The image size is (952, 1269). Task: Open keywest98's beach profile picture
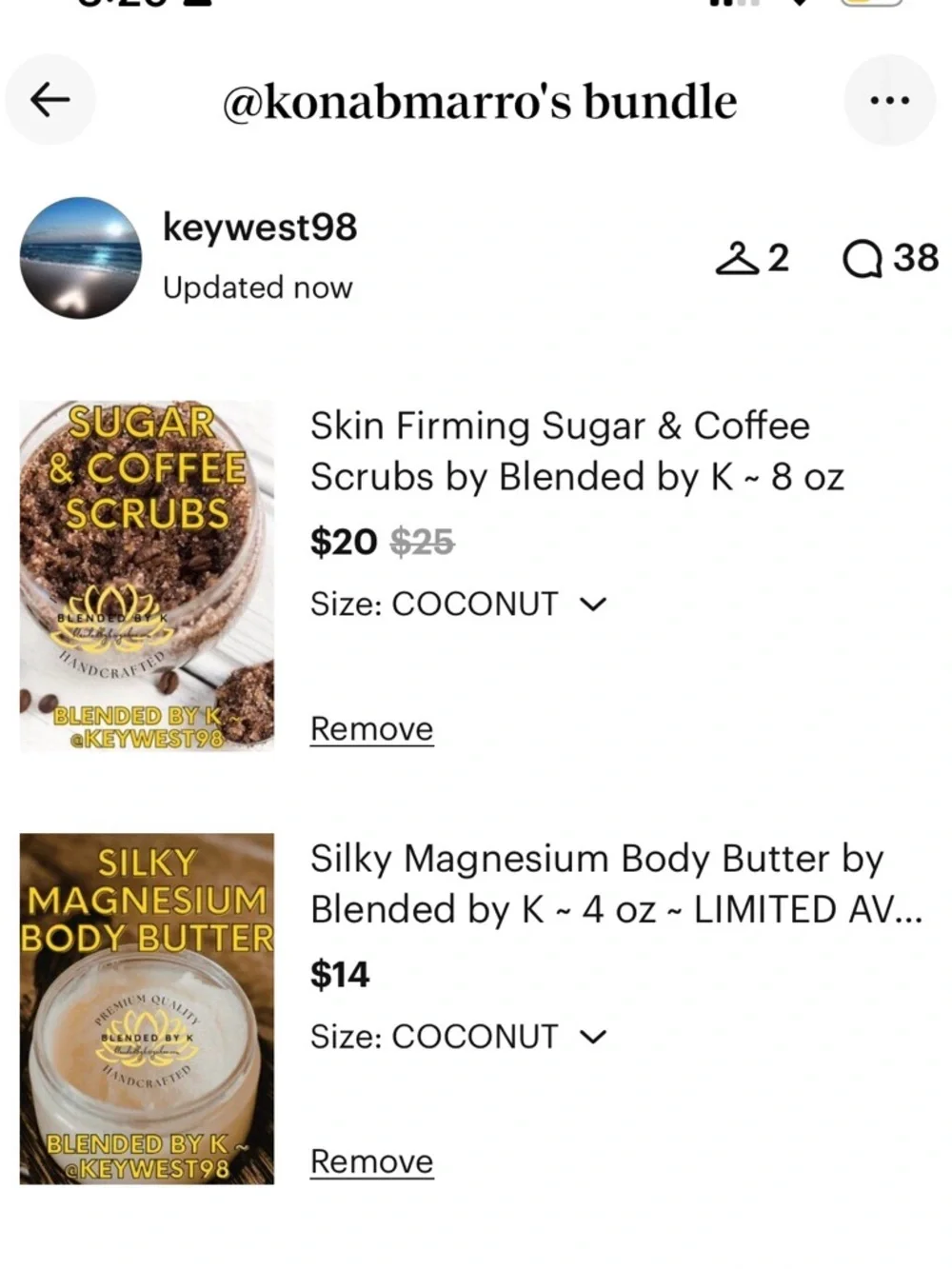click(x=81, y=258)
